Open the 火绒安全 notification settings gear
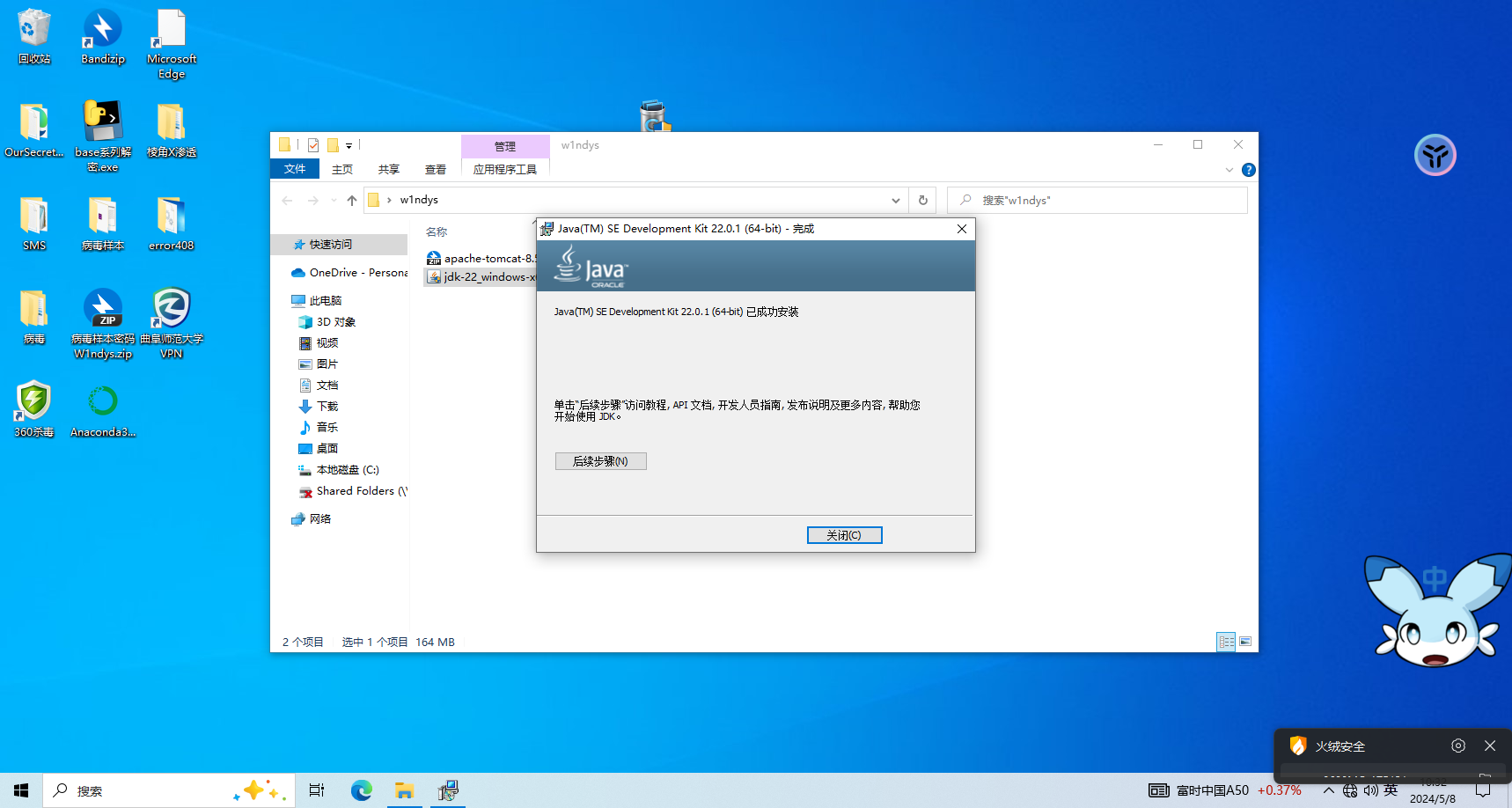1512x808 pixels. 1458,746
